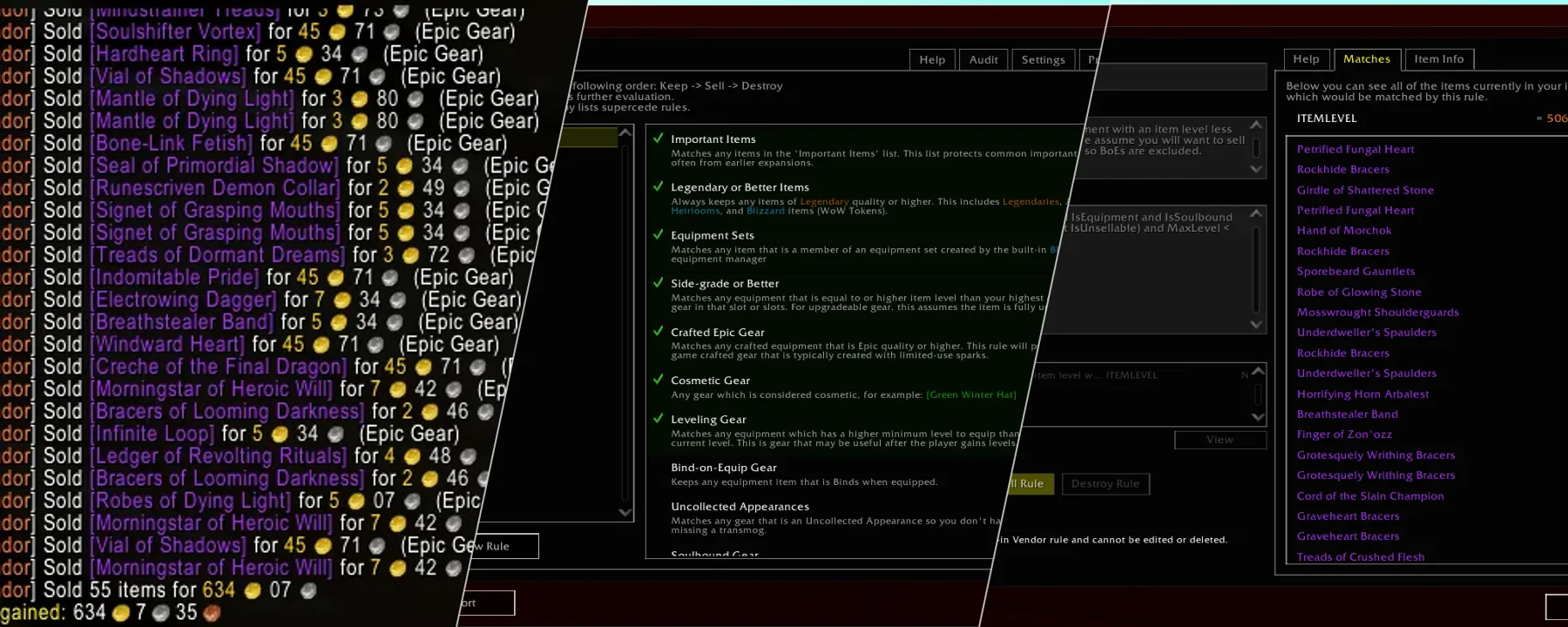Toggle the Cosmetic Gear rule checkmark
This screenshot has height=627, width=1568.
click(659, 380)
